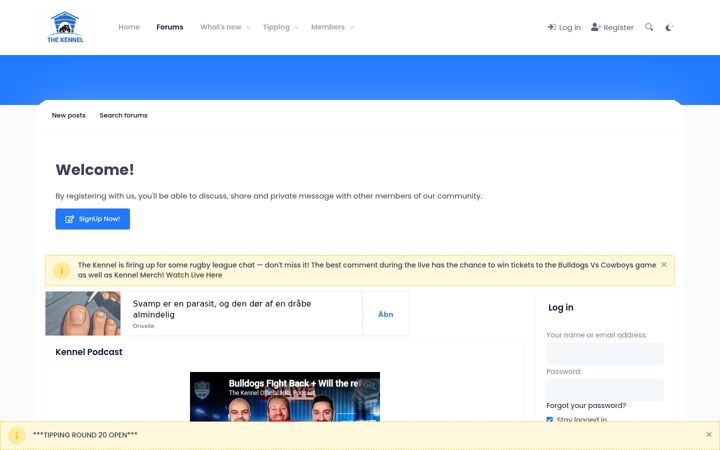The image size is (720, 450).
Task: Focus the Password input field
Action: point(605,390)
